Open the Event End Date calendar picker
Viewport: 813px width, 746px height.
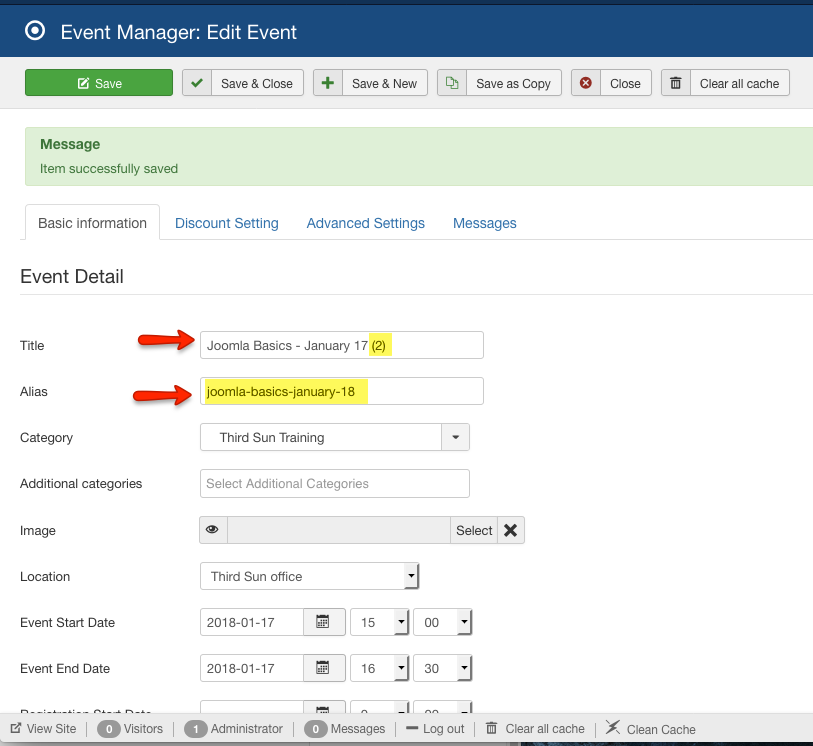[x=323, y=668]
